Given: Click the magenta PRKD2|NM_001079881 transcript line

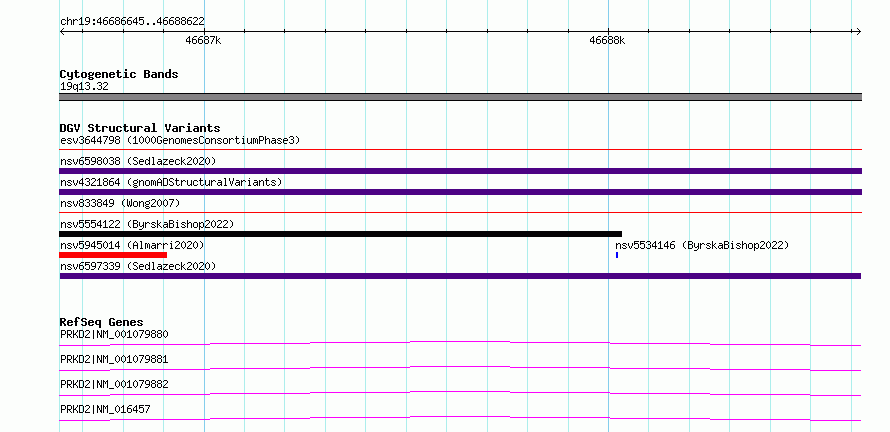Looking at the screenshot, I should coord(460,368).
